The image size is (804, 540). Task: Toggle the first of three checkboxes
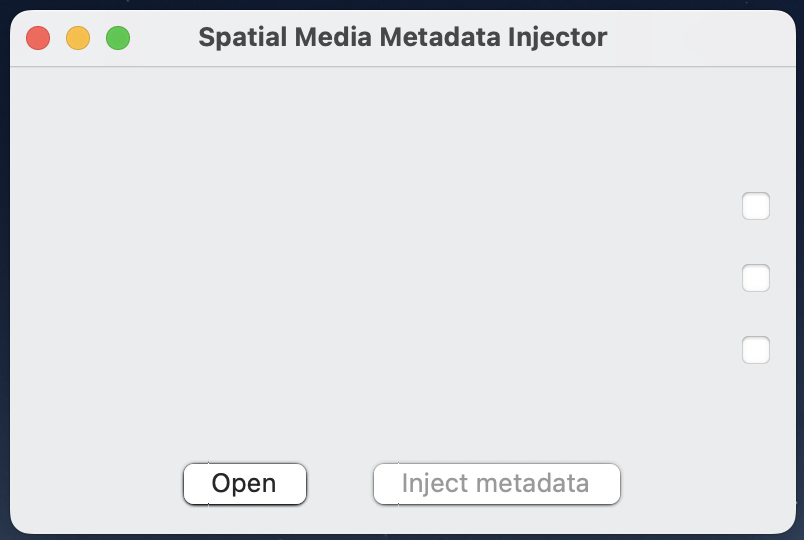[x=756, y=206]
